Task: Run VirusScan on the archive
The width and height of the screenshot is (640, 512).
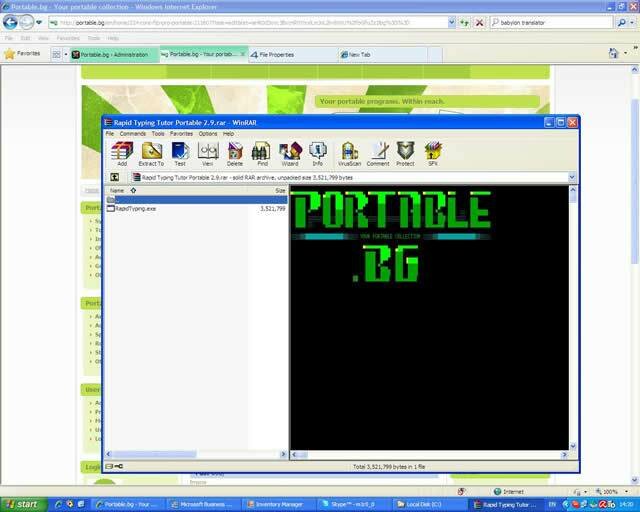Action: (349, 154)
